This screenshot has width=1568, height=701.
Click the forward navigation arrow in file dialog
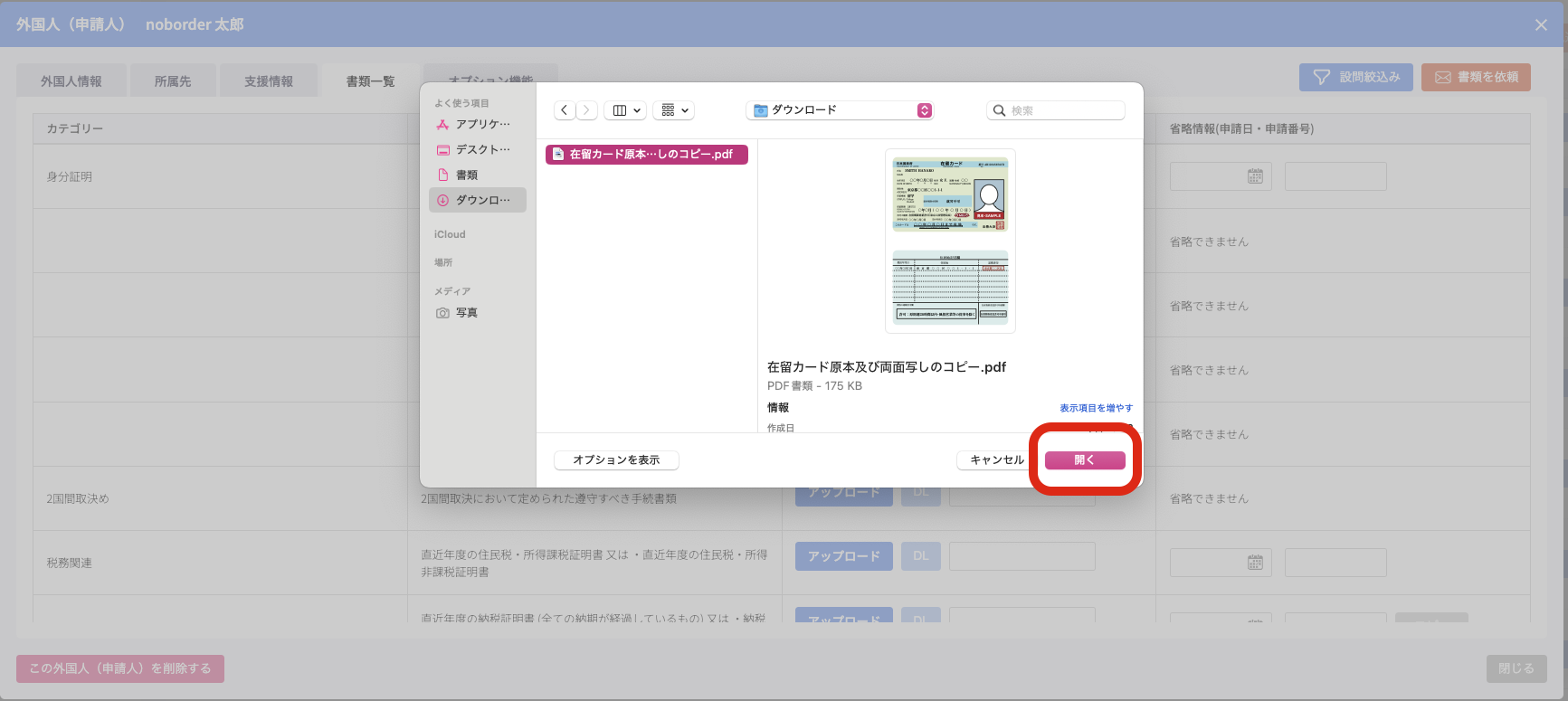586,110
